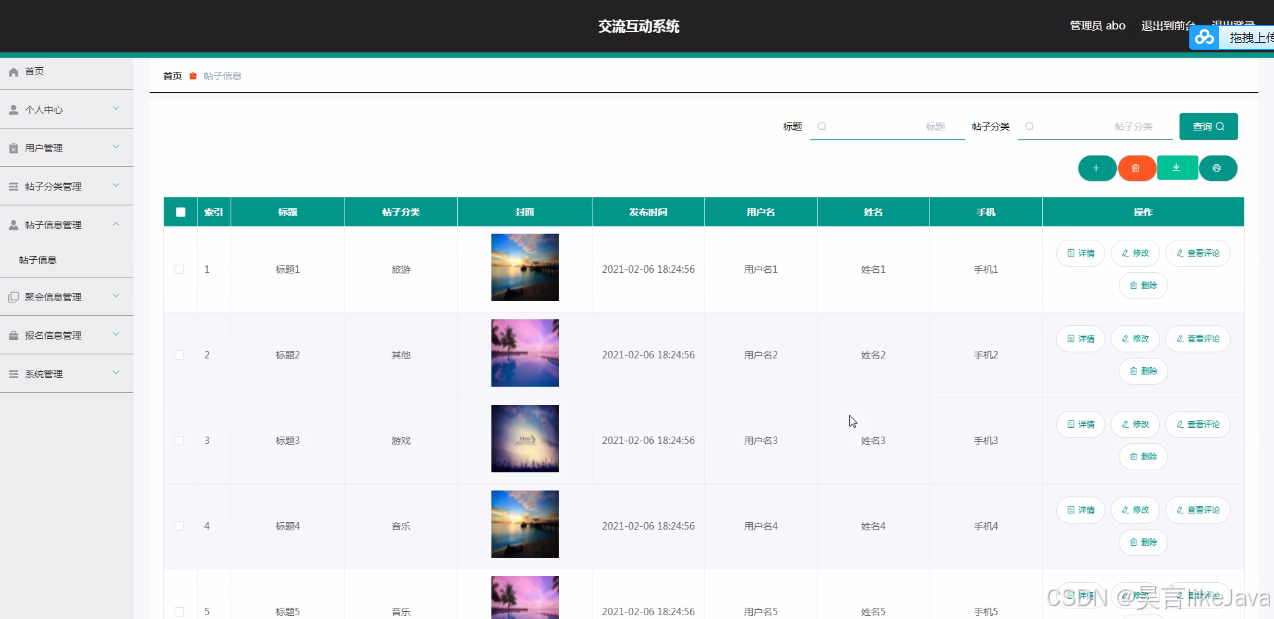Open cover thumbnail of row 标题2
This screenshot has width=1274, height=619.
[x=525, y=353]
